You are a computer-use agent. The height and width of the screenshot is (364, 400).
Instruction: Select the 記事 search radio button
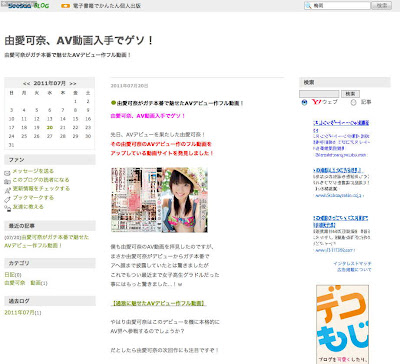coord(353,102)
